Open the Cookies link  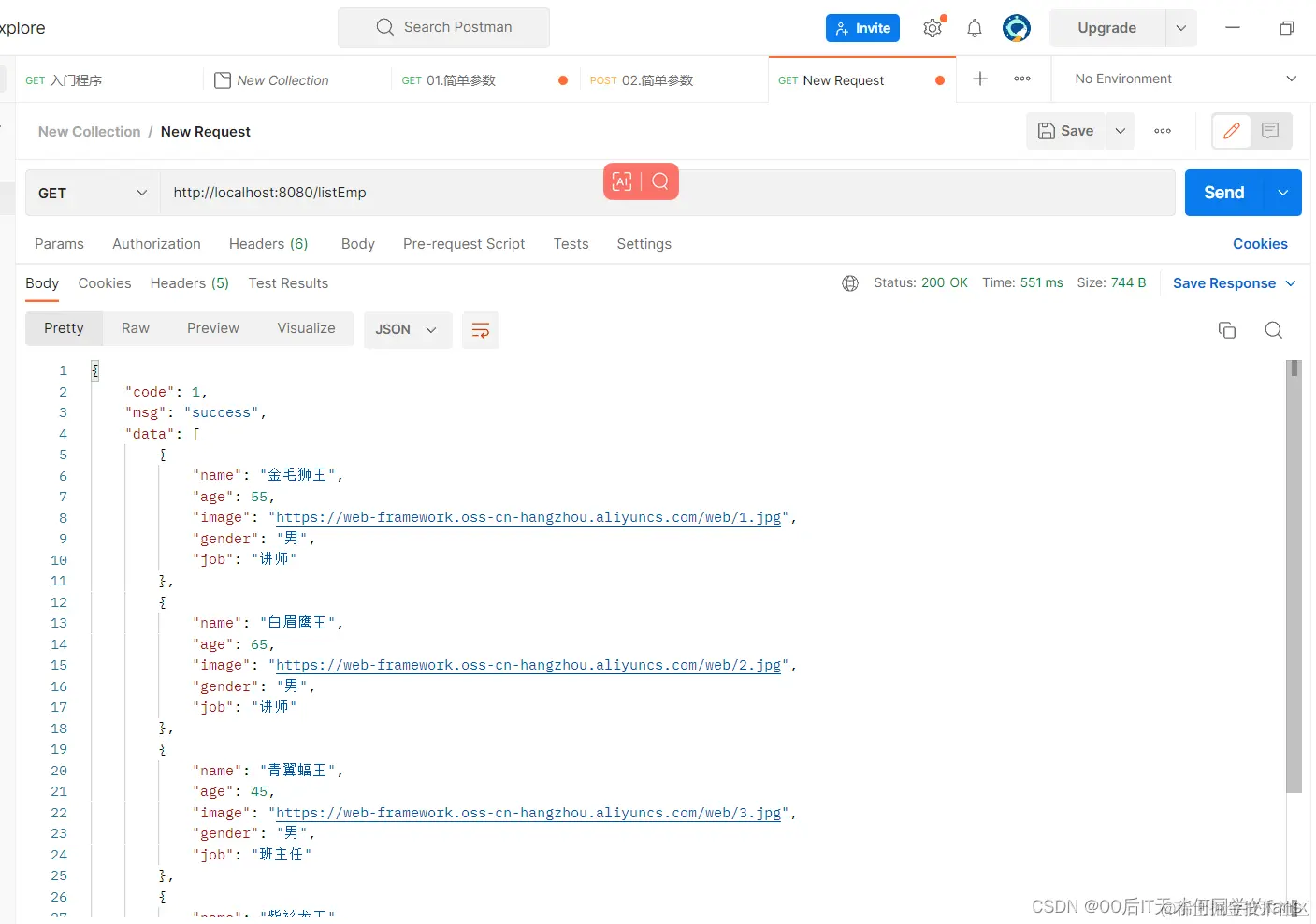click(1260, 244)
